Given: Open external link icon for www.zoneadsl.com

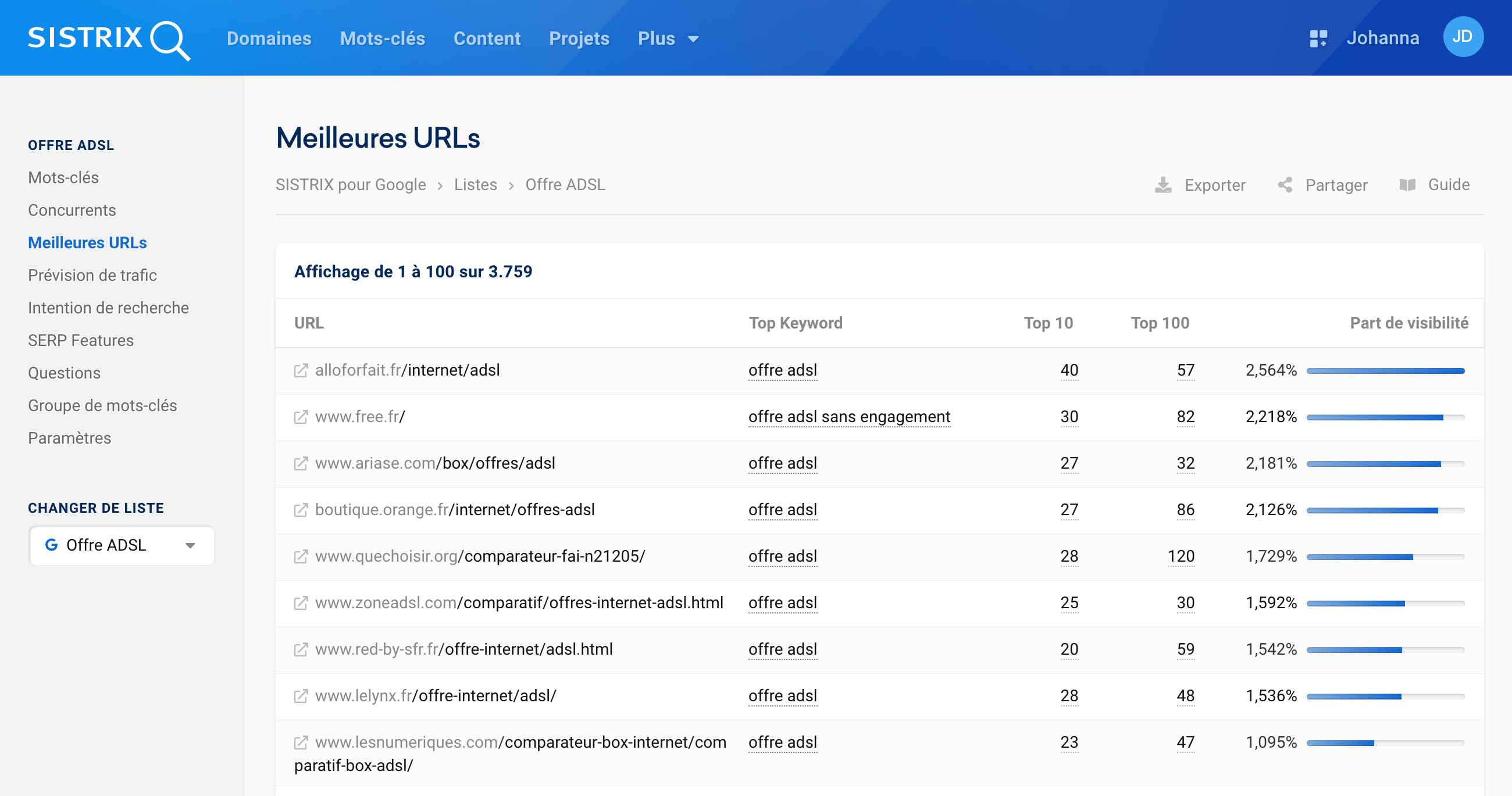Looking at the screenshot, I should click(x=301, y=603).
